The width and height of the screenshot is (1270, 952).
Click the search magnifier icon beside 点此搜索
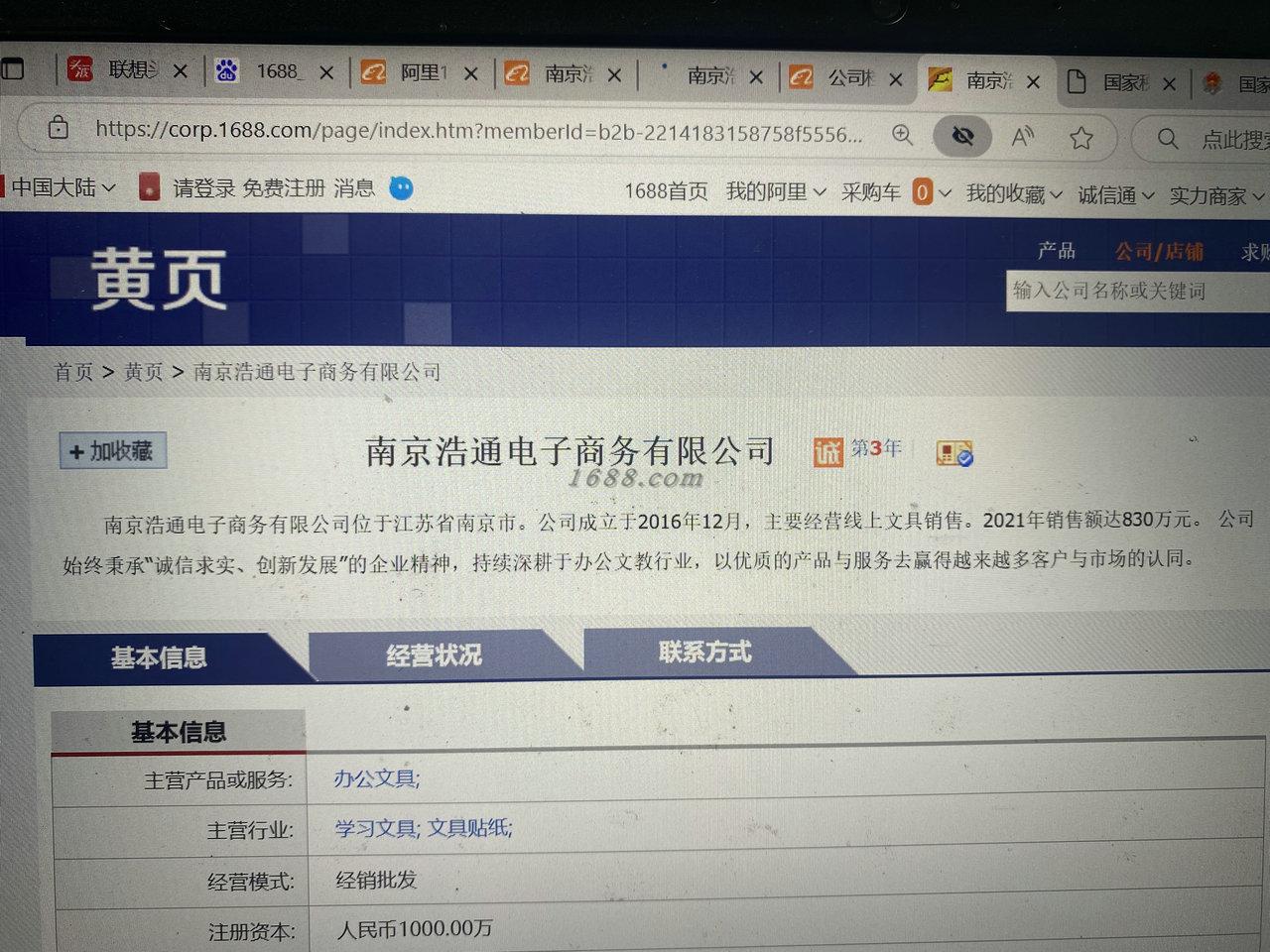point(1169,139)
